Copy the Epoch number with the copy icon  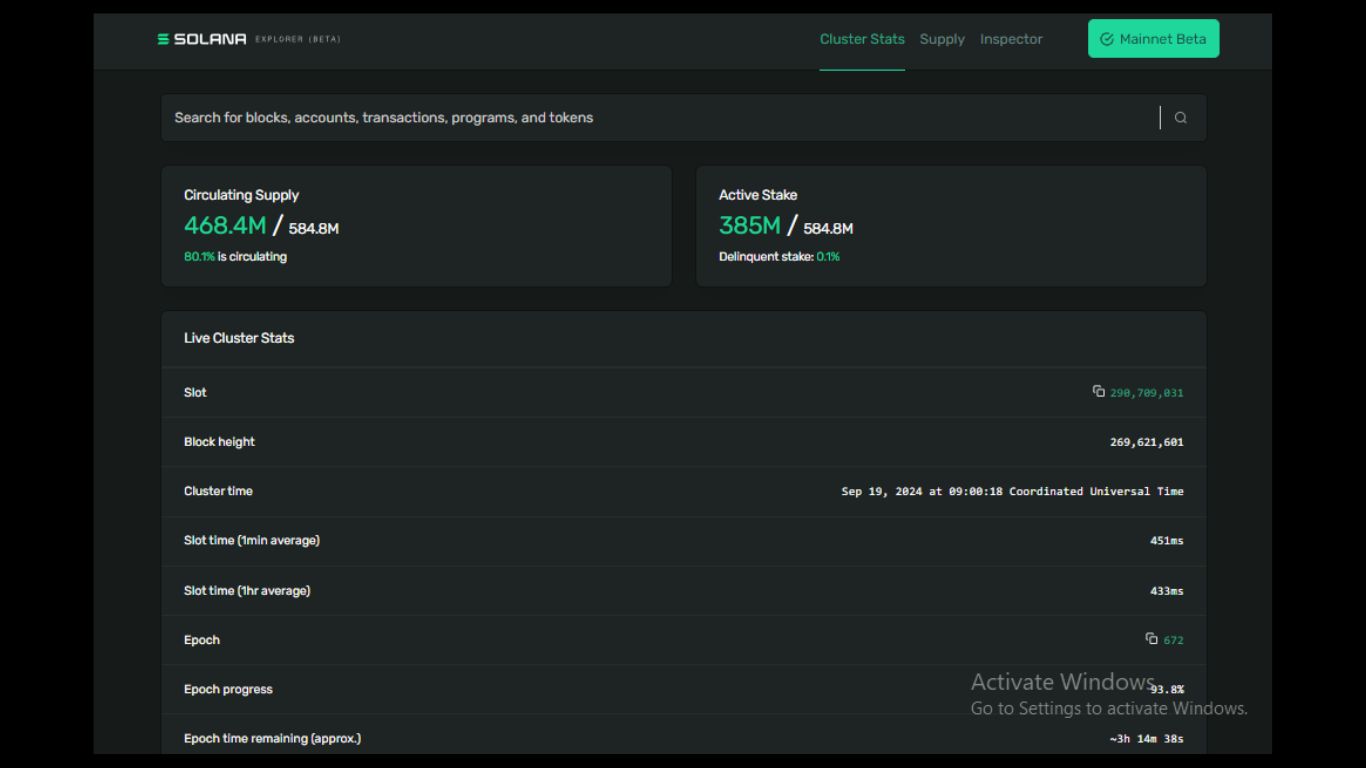pos(1152,638)
